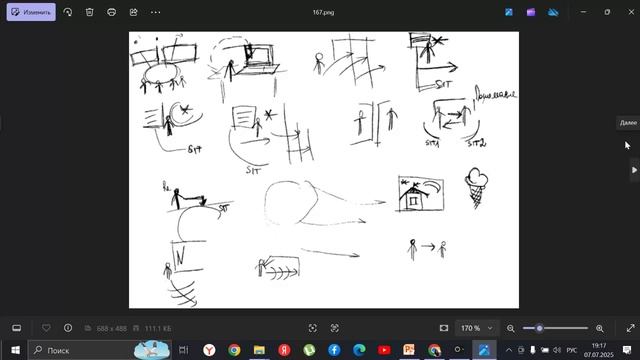Open the red Яндекс icon in the taskbar

(284, 350)
